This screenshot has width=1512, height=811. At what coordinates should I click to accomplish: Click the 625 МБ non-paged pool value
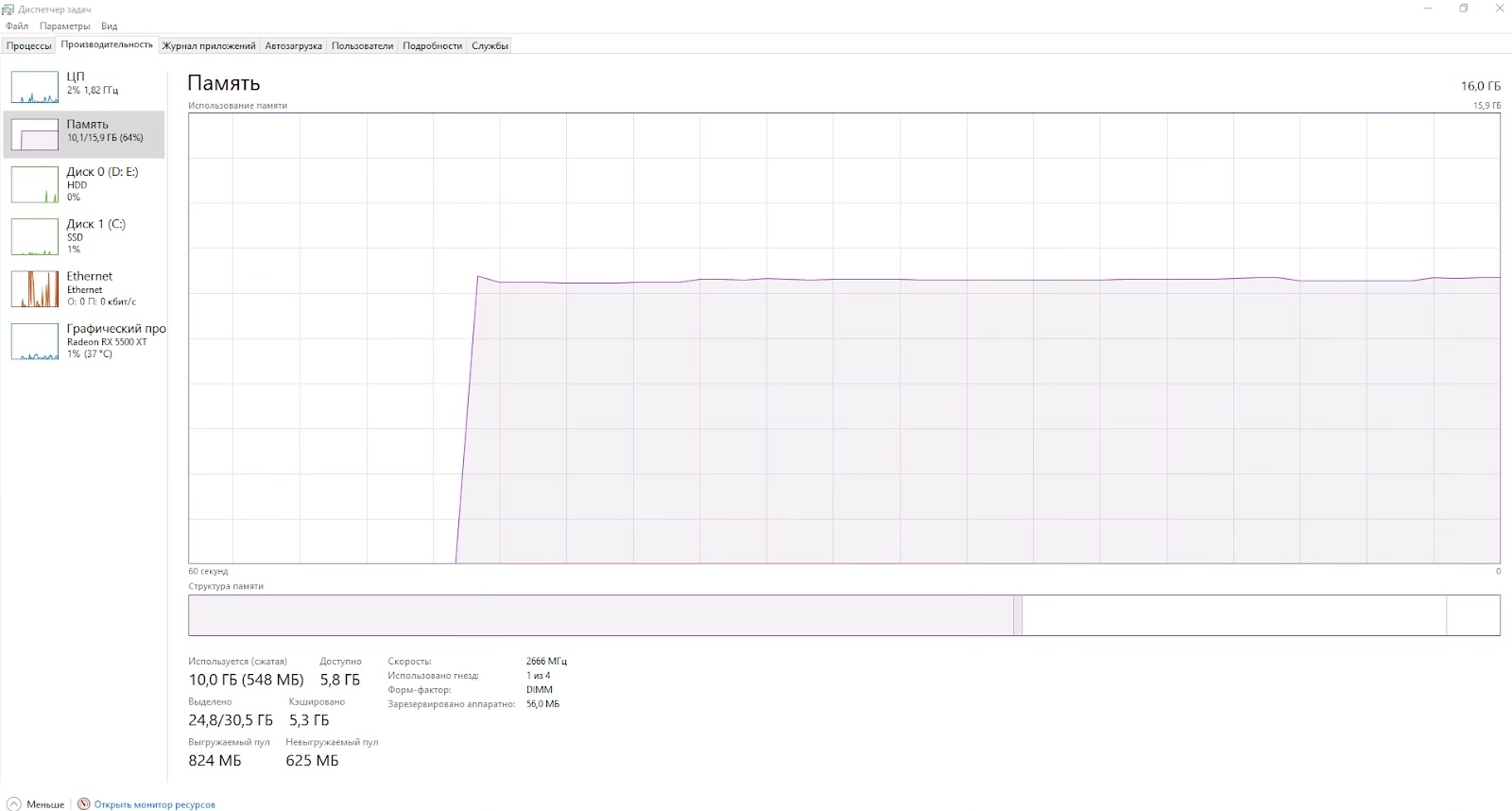click(x=312, y=761)
